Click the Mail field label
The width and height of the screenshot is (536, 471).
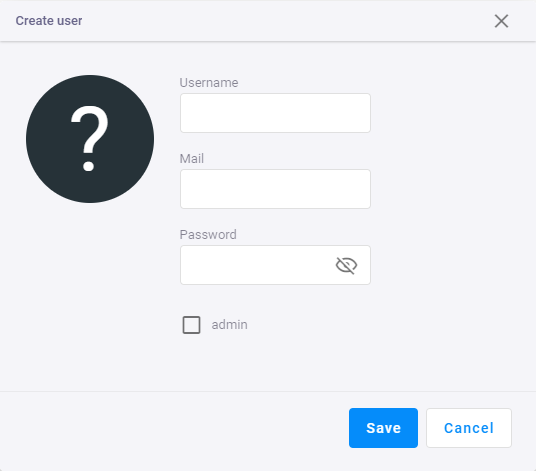pyautogui.click(x=192, y=159)
